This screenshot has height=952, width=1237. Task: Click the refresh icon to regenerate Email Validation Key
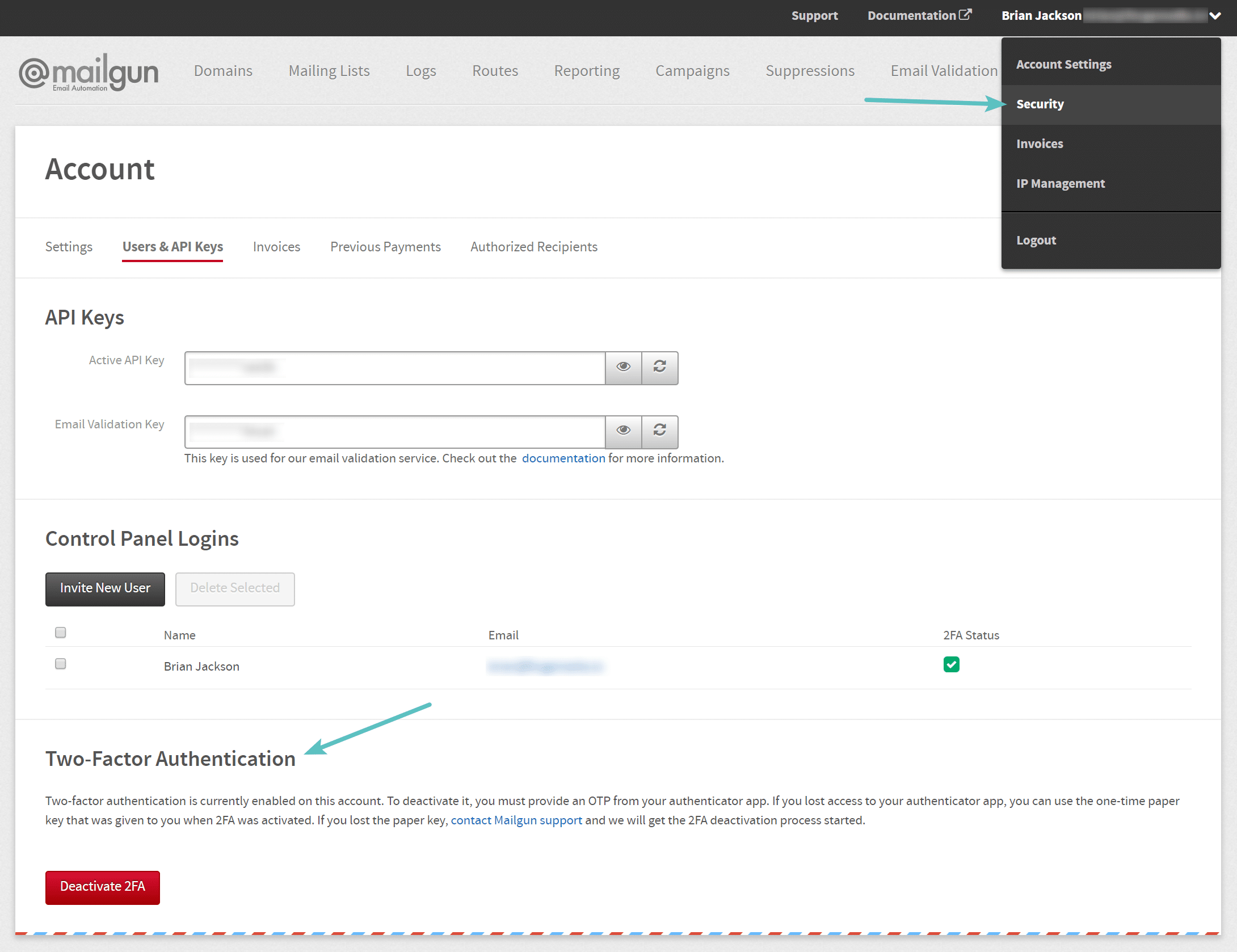click(x=659, y=430)
